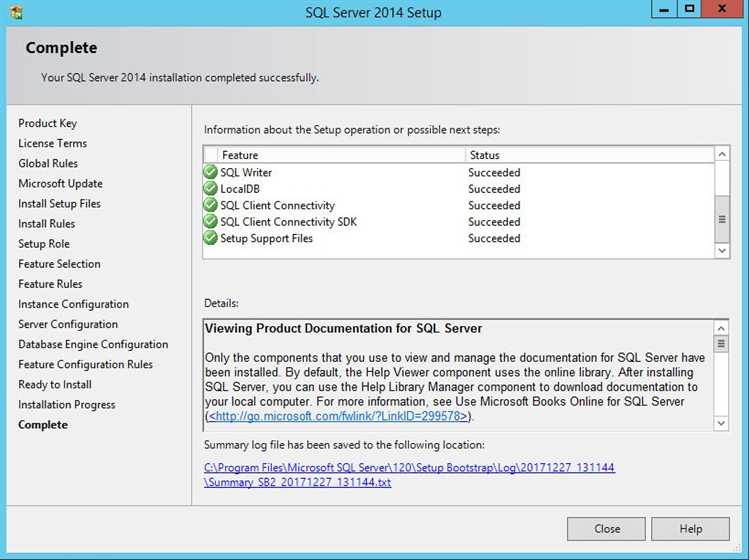Select the Setup Role step
The height and width of the screenshot is (560, 750).
click(44, 244)
